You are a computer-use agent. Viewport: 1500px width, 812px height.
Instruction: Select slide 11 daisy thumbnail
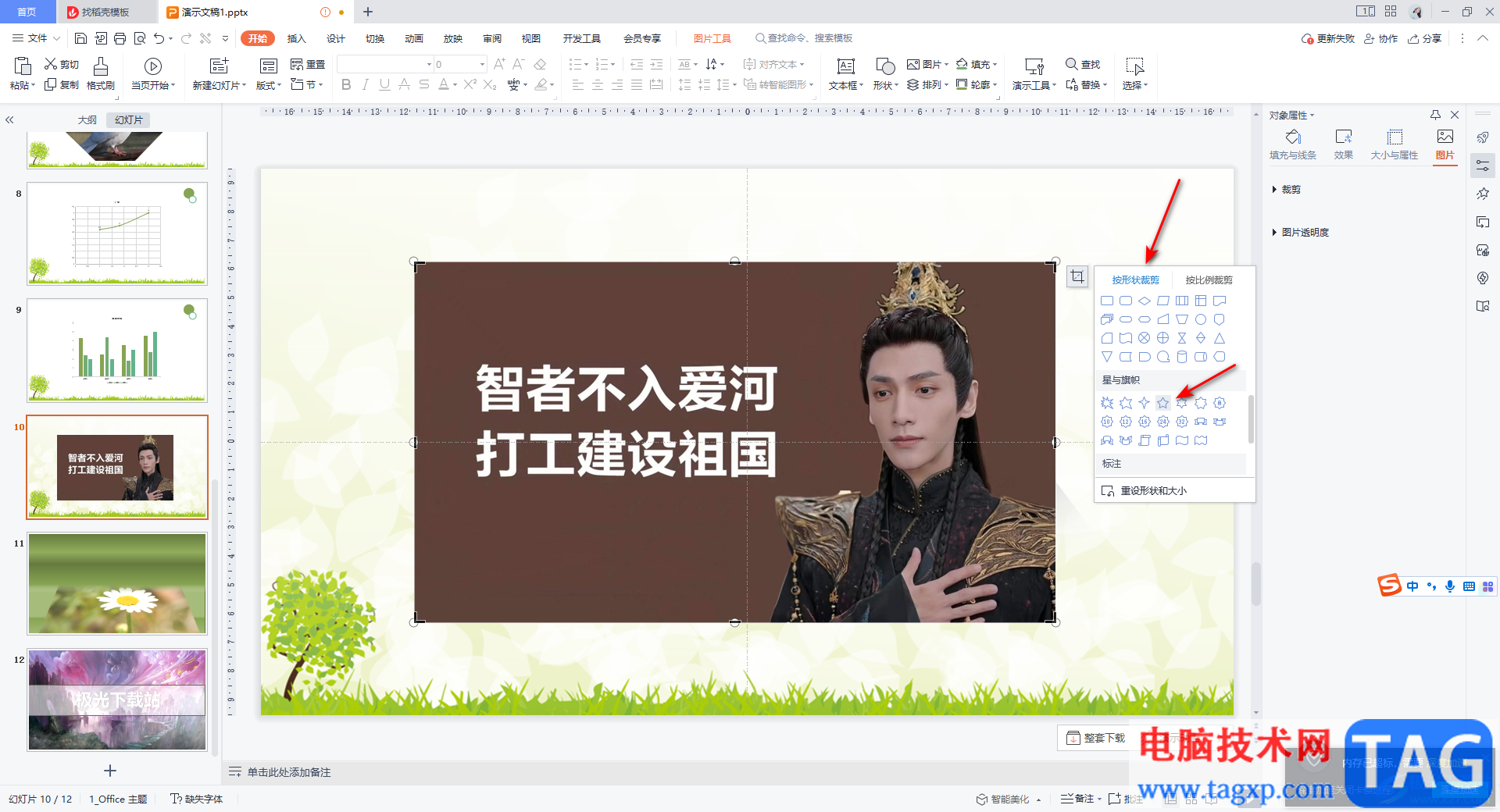click(117, 583)
